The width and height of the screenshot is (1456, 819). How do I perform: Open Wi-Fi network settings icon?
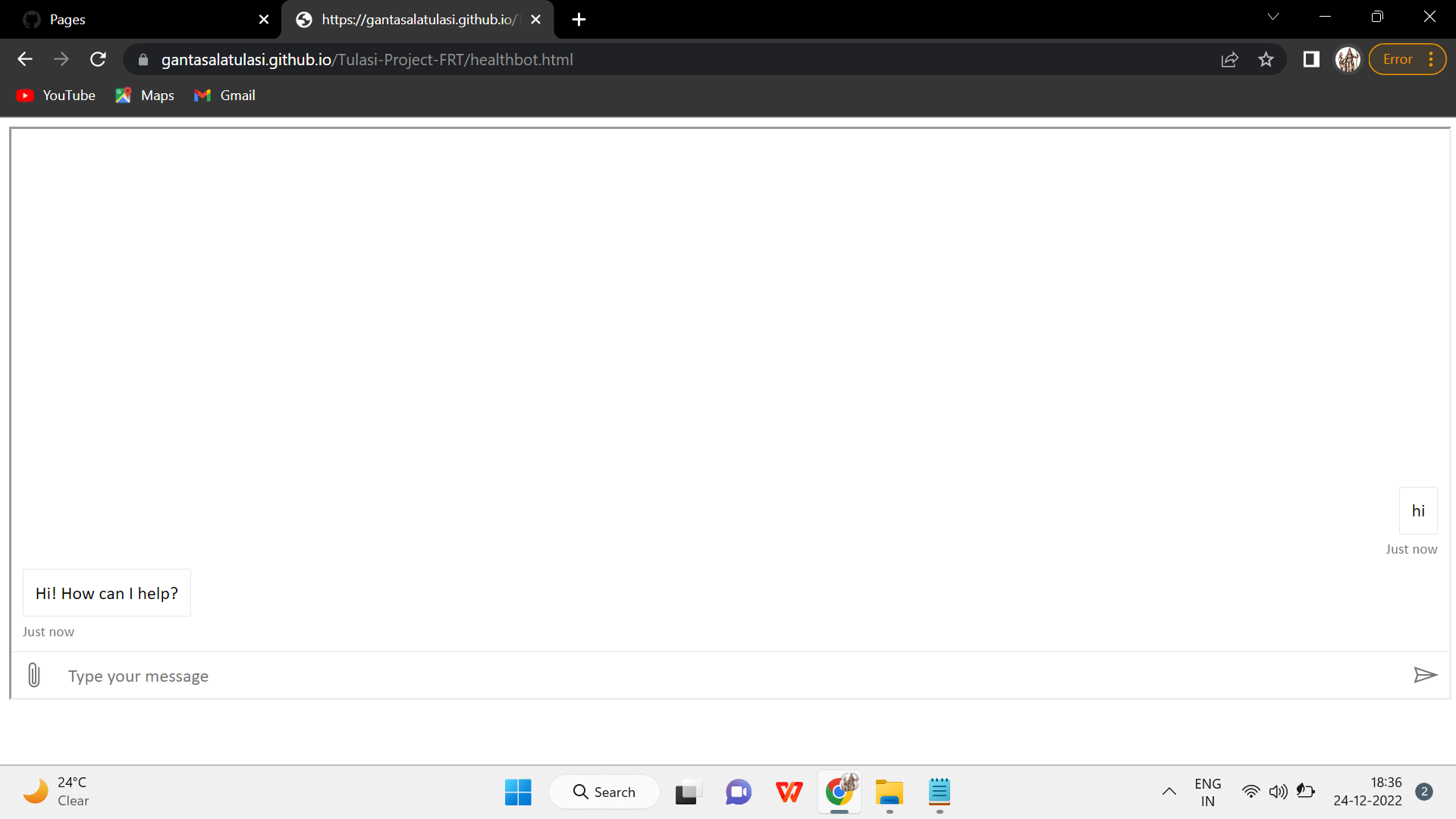tap(1251, 792)
